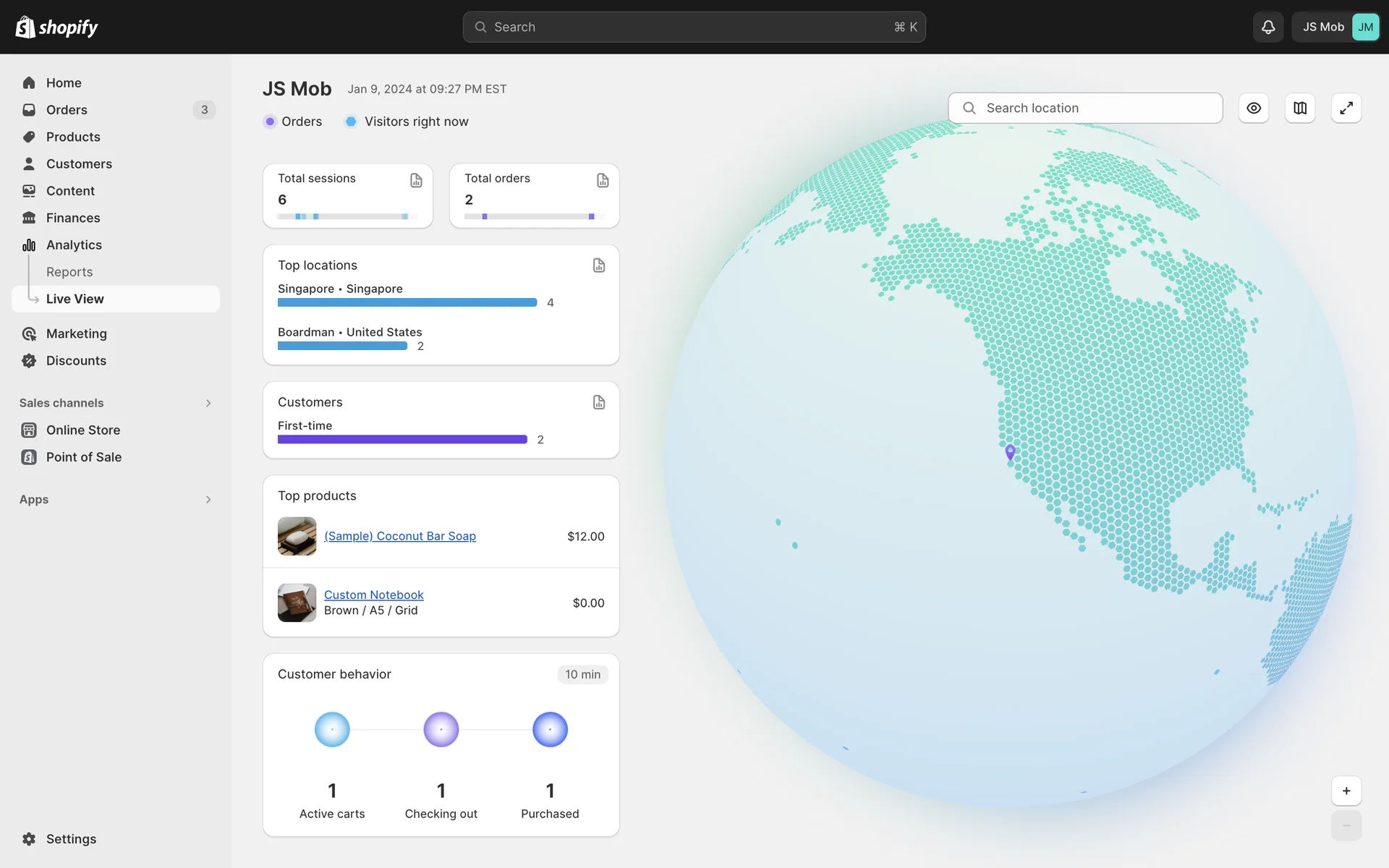Toggle the Orders legend indicator

point(270,122)
